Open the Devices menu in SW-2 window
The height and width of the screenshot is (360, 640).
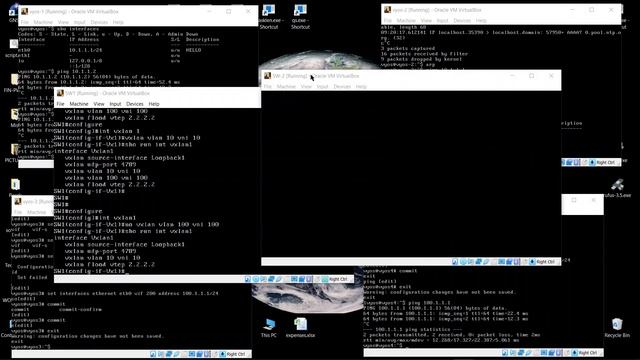pos(342,87)
